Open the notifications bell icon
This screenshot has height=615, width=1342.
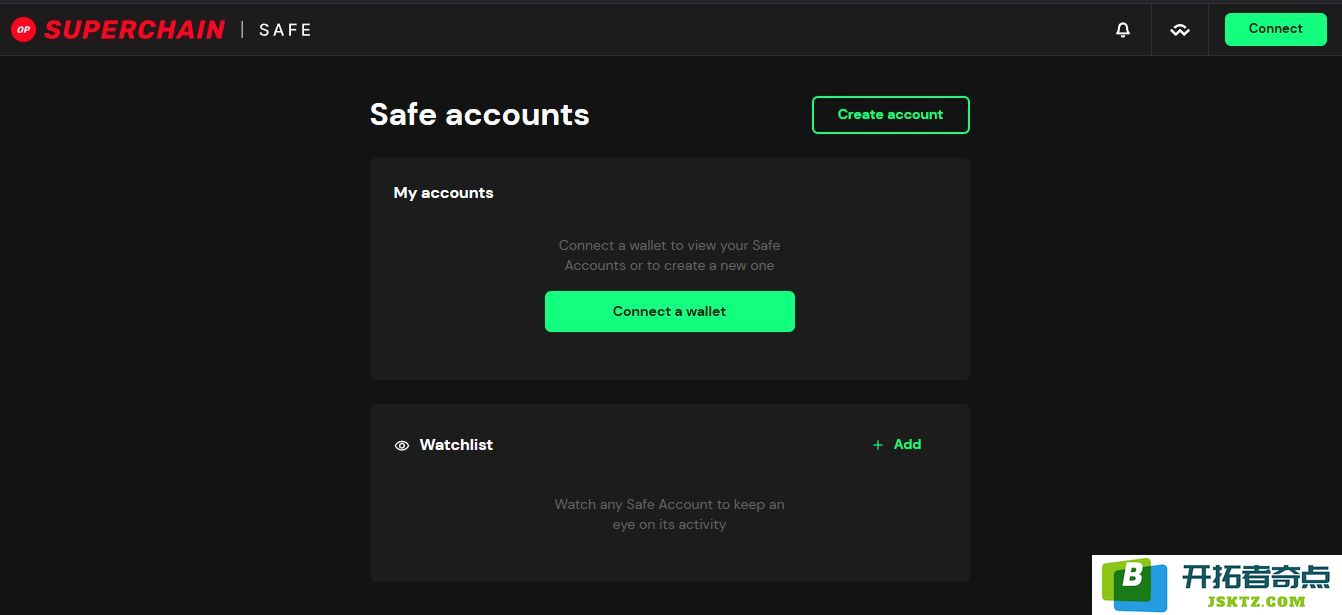coord(1123,30)
